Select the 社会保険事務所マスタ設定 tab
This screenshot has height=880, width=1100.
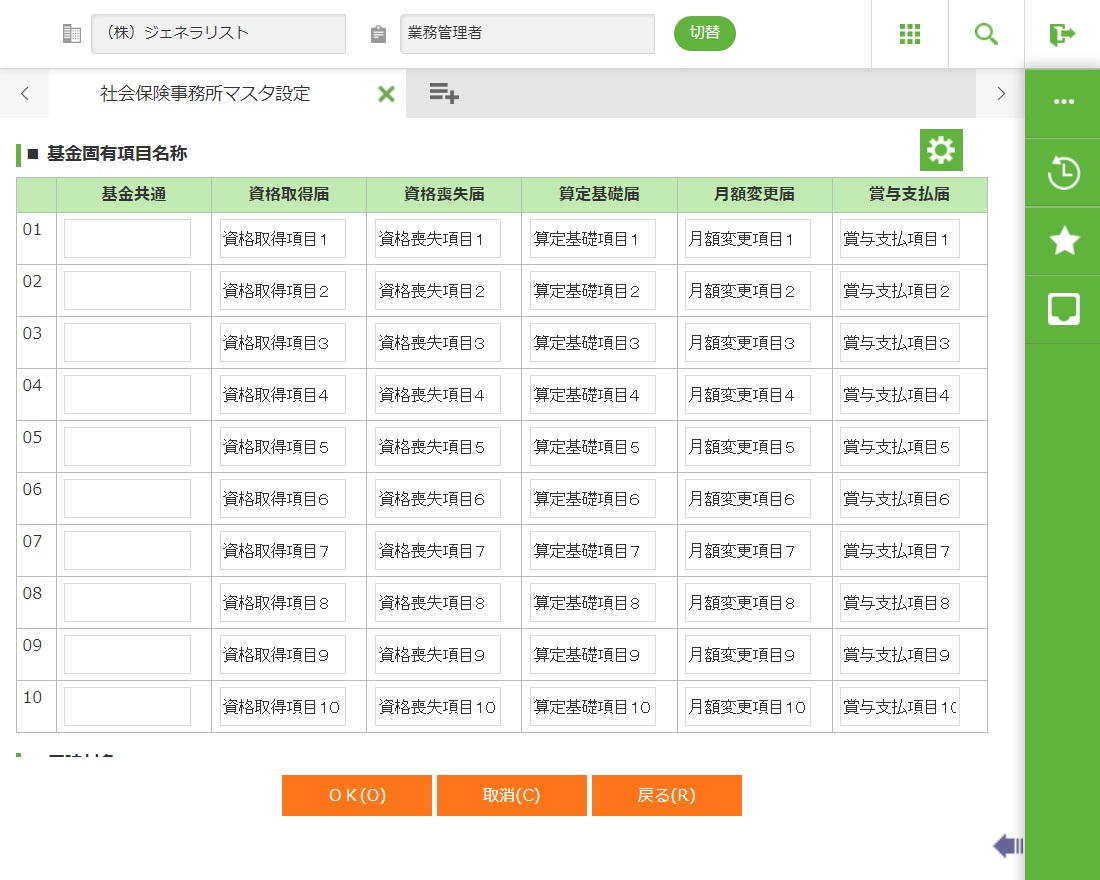pos(205,94)
